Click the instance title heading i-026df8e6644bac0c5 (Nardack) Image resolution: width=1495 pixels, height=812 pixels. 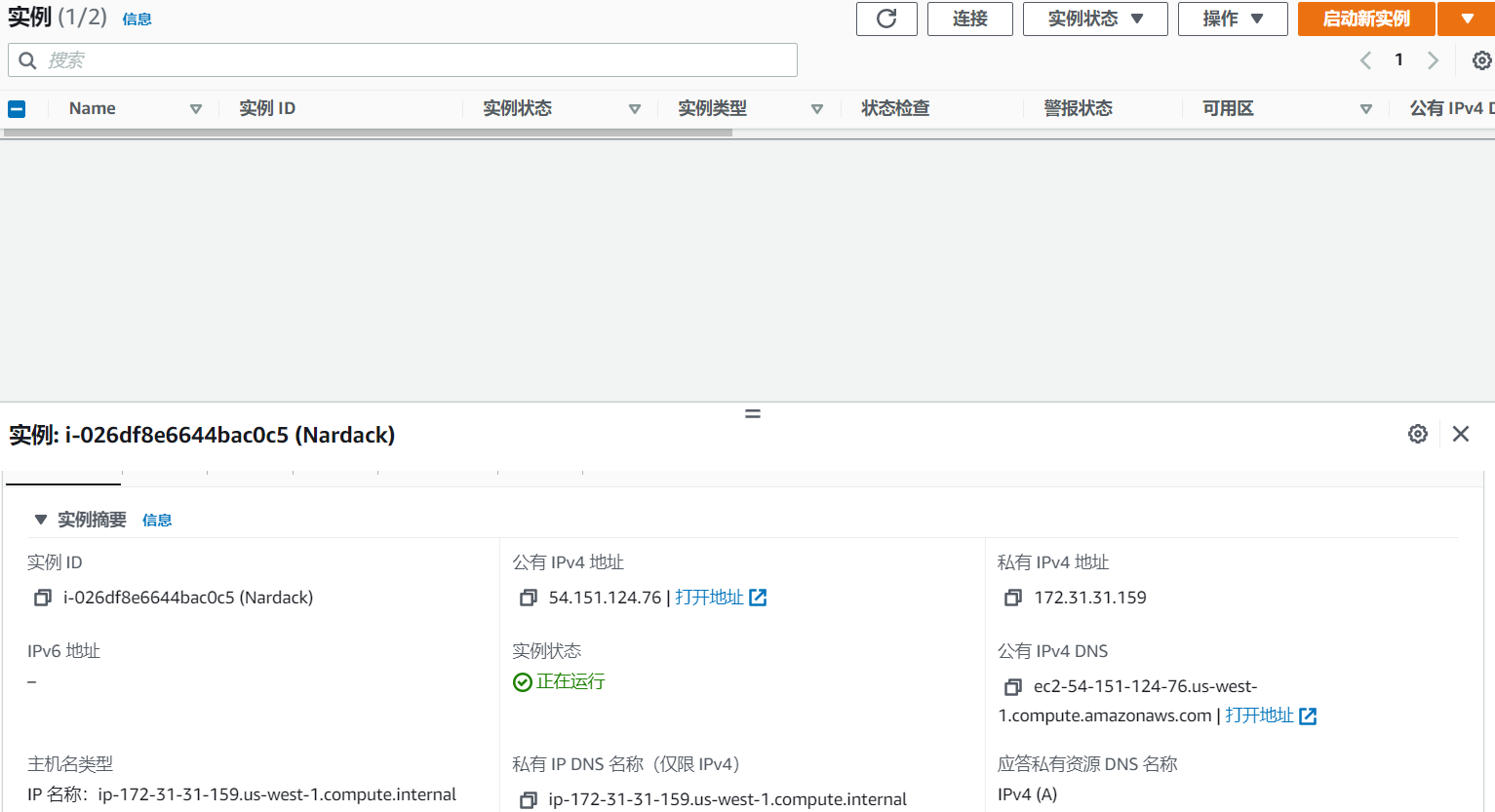tap(202, 435)
